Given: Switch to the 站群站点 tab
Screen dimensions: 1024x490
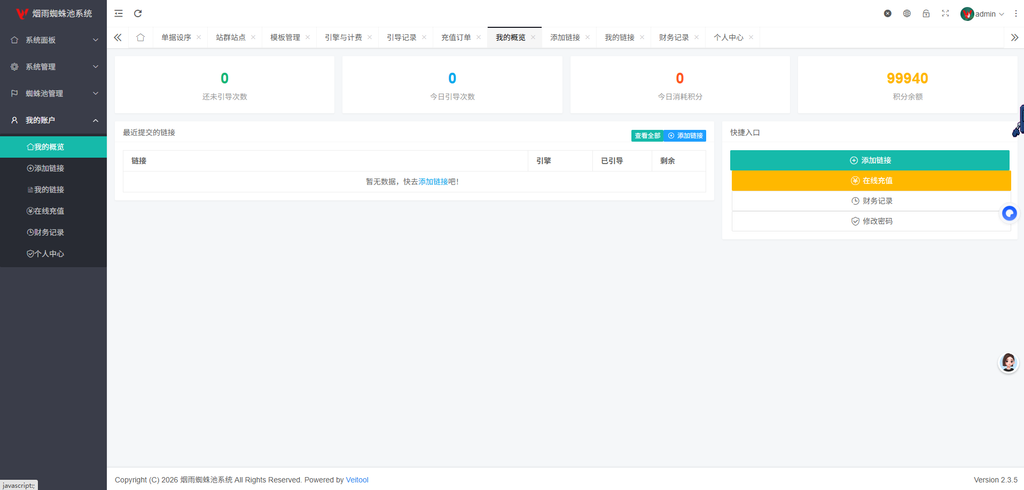Looking at the screenshot, I should pyautogui.click(x=231, y=37).
